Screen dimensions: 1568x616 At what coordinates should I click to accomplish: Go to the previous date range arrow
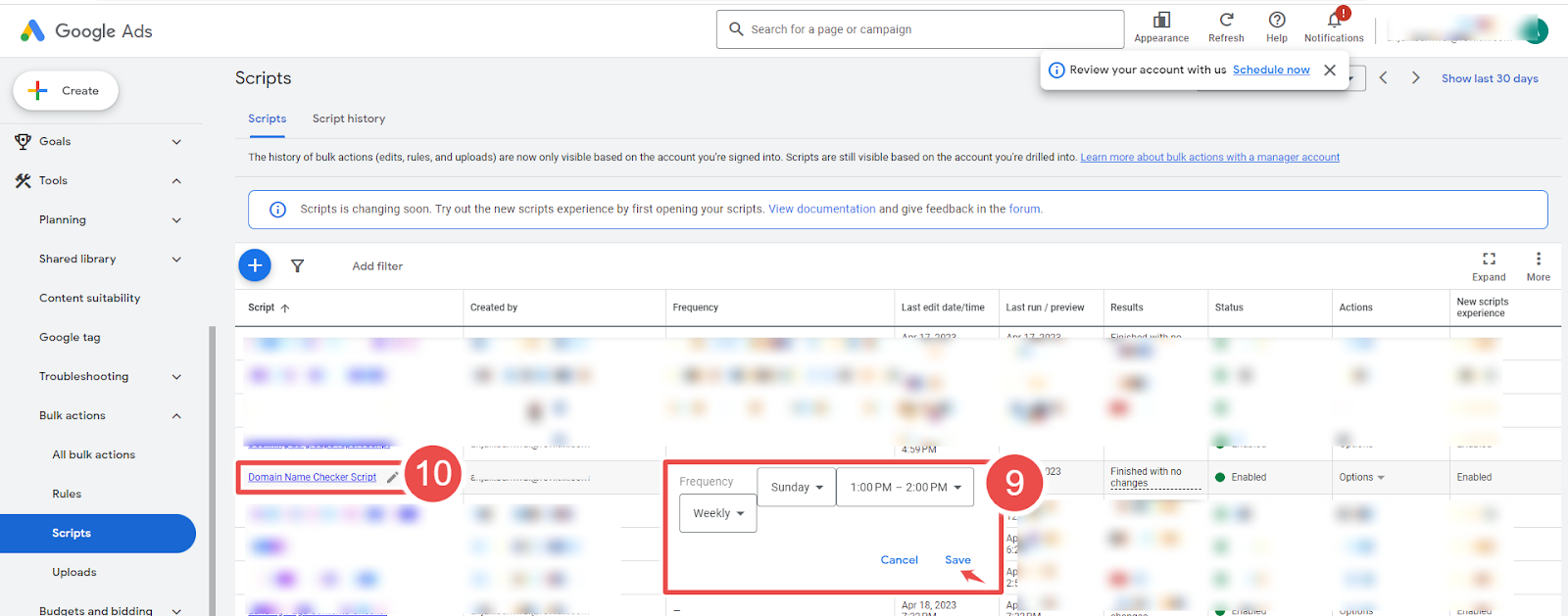point(1383,77)
